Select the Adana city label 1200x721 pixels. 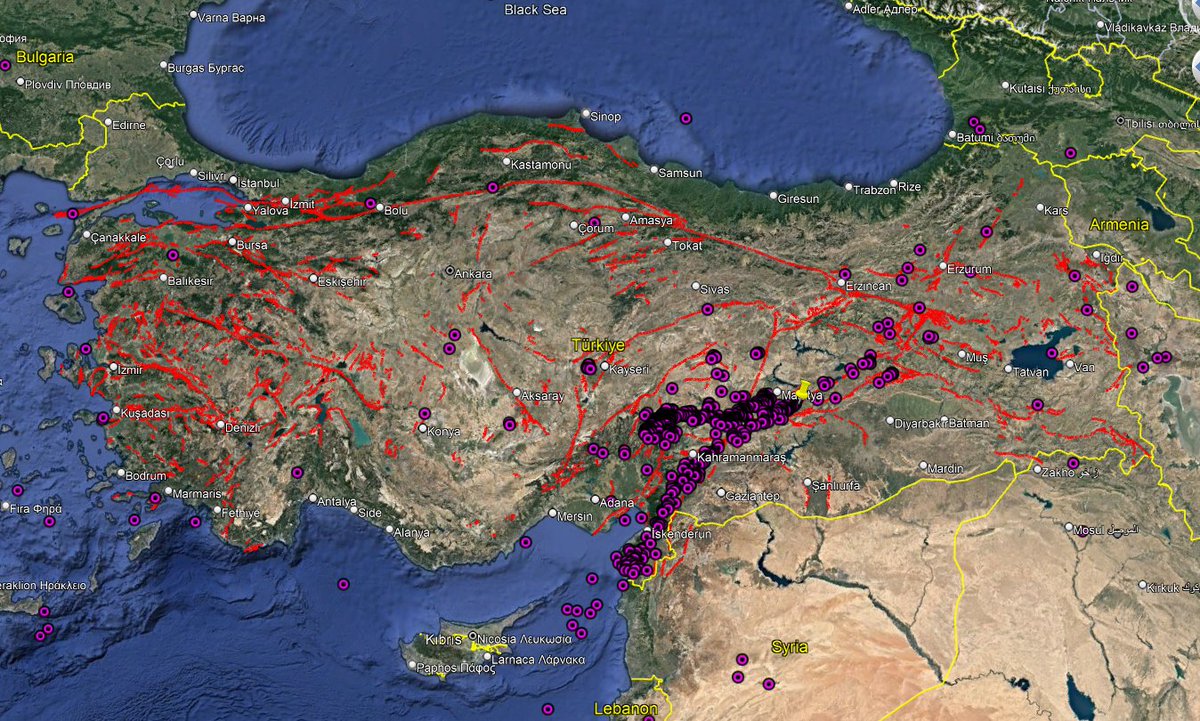[x=618, y=501]
